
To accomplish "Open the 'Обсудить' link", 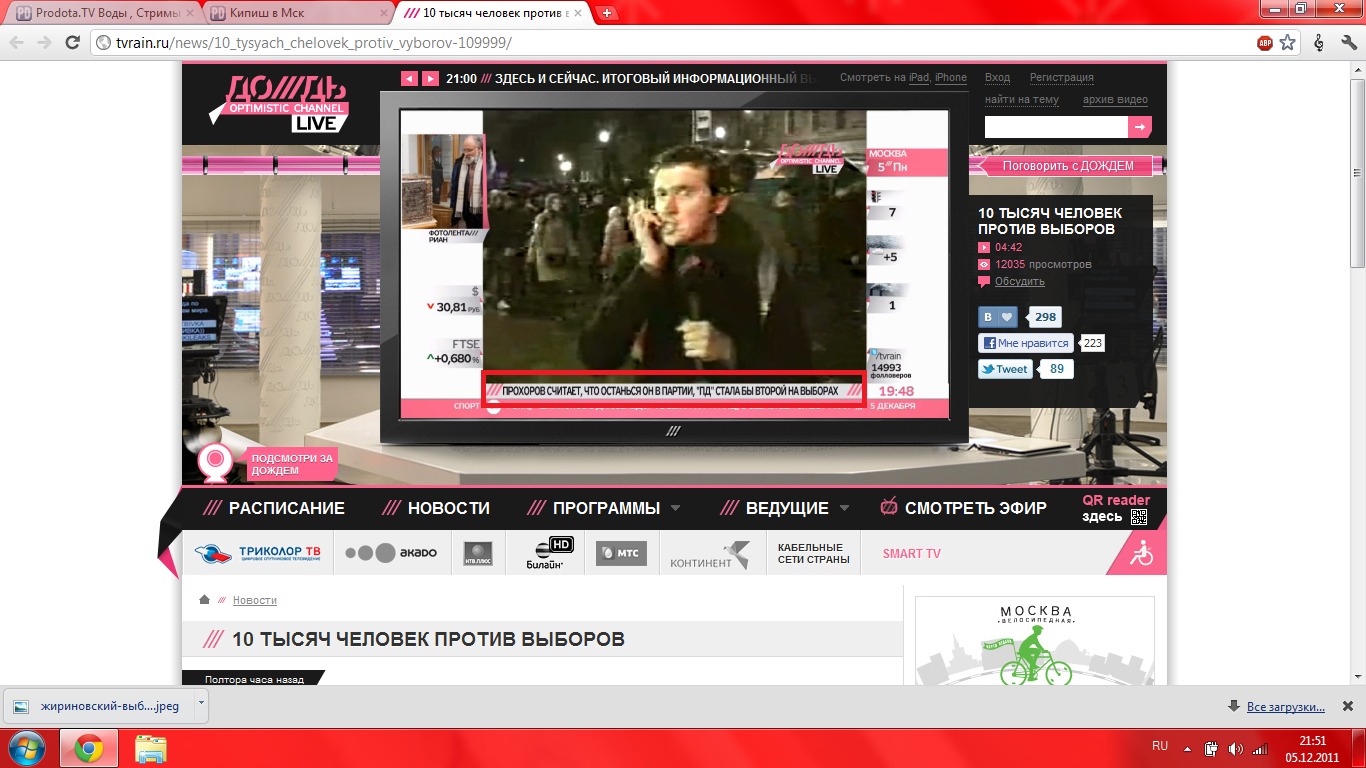I will click(1020, 281).
